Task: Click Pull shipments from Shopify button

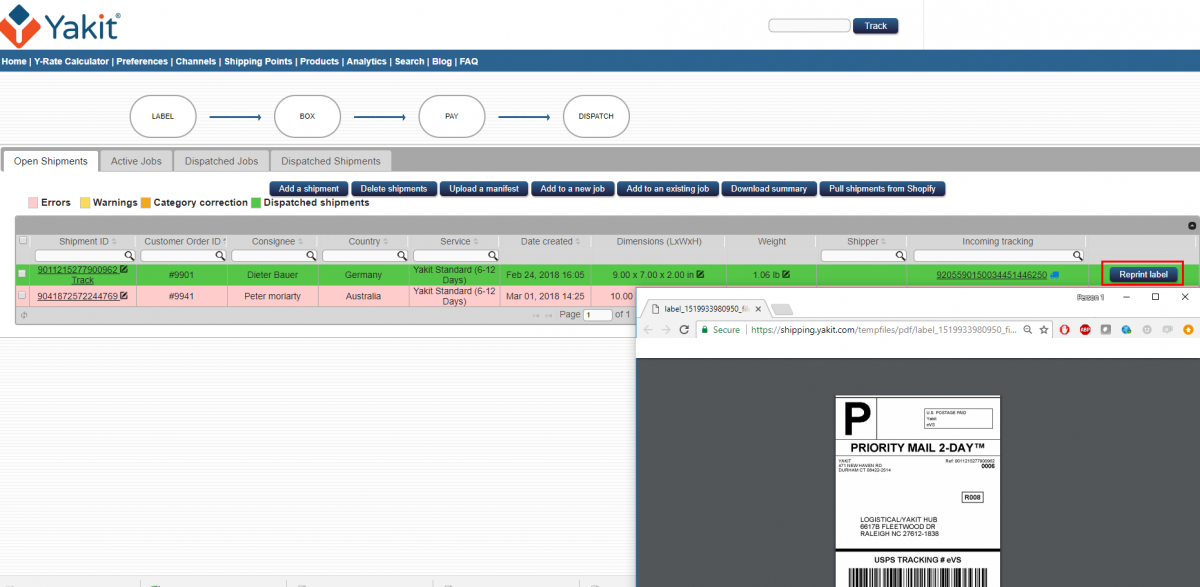Action: coord(882,188)
